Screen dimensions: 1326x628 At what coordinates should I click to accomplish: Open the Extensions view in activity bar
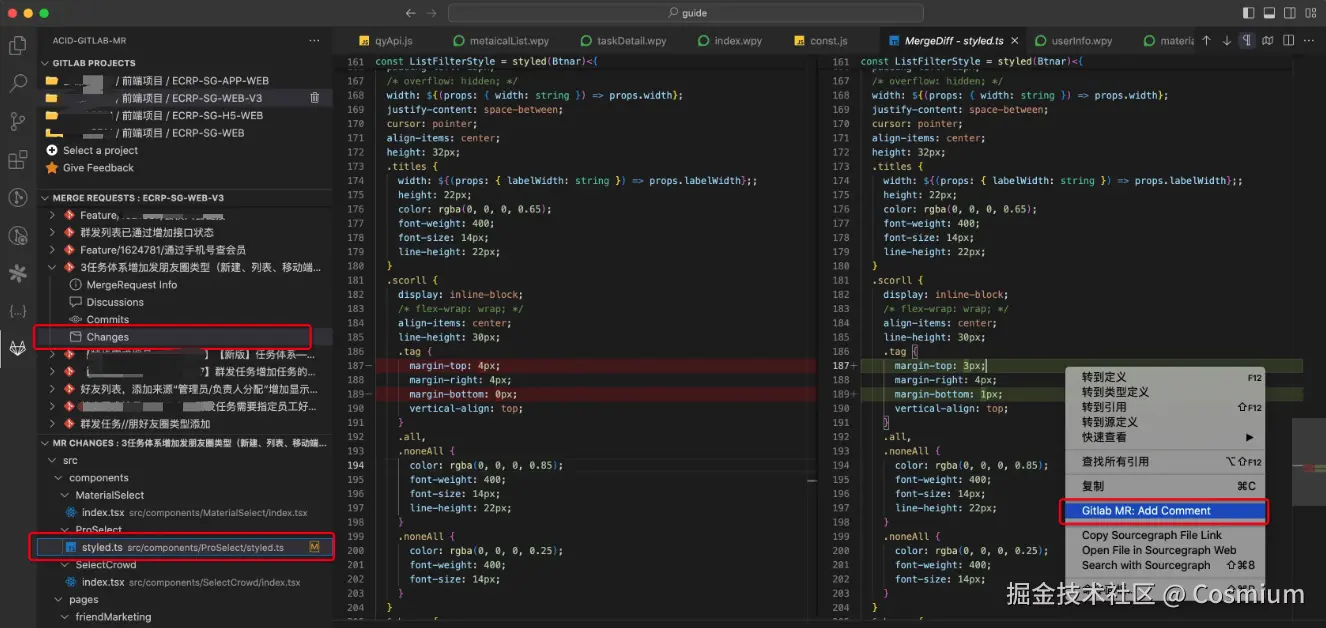[x=17, y=160]
